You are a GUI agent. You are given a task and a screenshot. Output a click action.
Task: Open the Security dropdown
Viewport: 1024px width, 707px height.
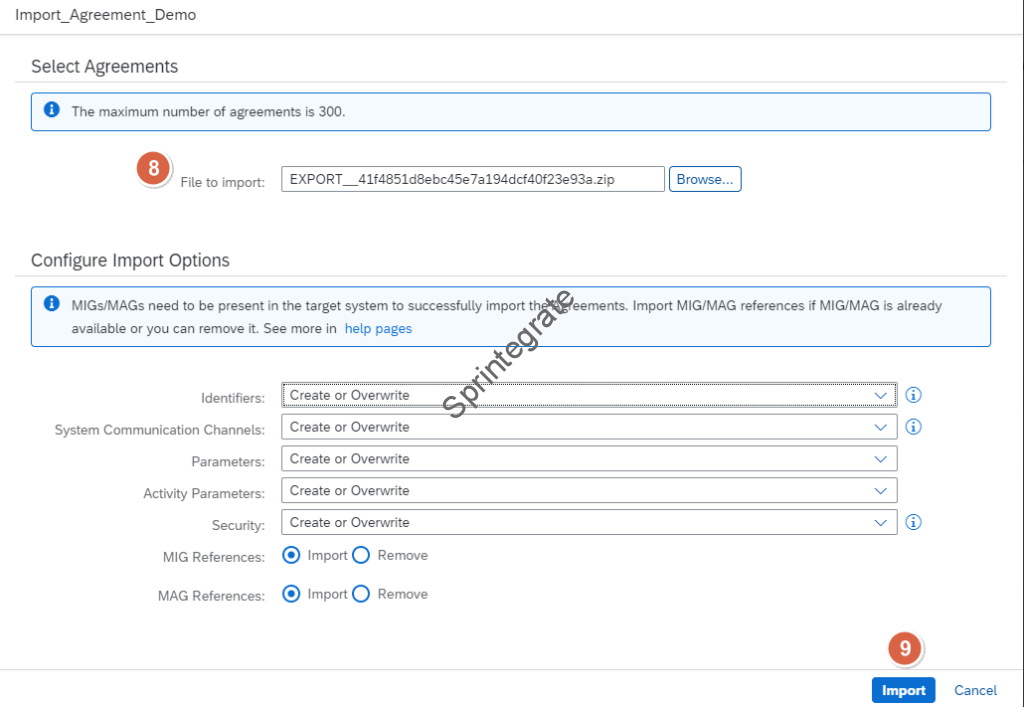coord(589,522)
